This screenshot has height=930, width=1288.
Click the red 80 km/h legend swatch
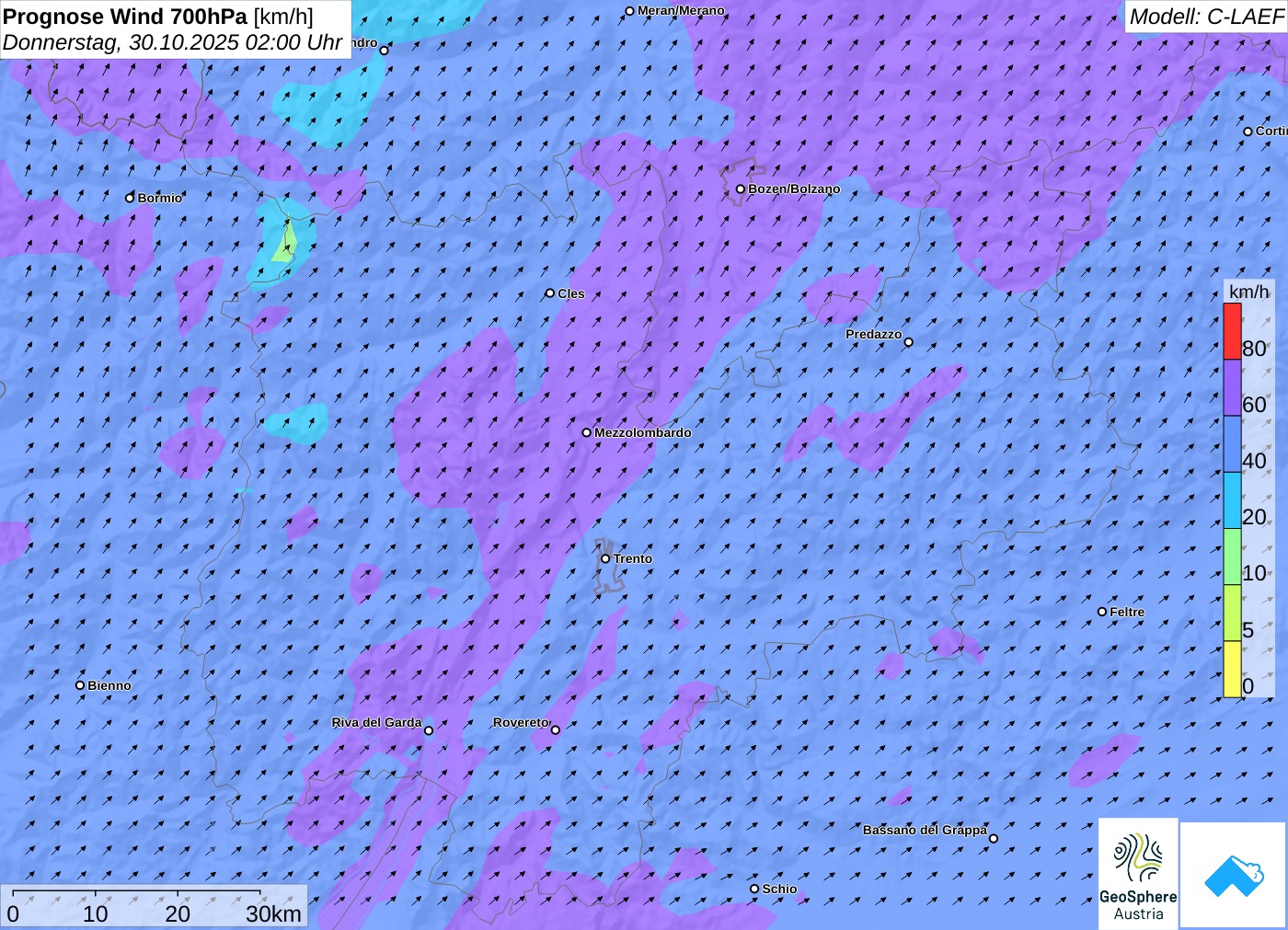pyautogui.click(x=1232, y=331)
